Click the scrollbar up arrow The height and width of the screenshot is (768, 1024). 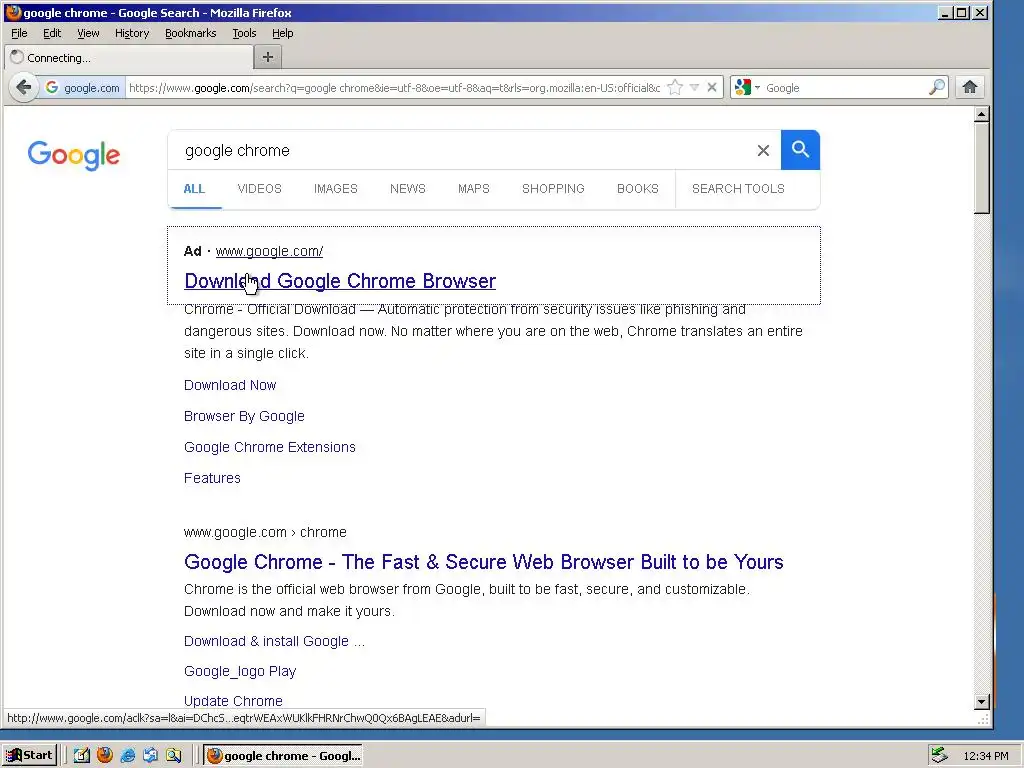click(x=982, y=114)
